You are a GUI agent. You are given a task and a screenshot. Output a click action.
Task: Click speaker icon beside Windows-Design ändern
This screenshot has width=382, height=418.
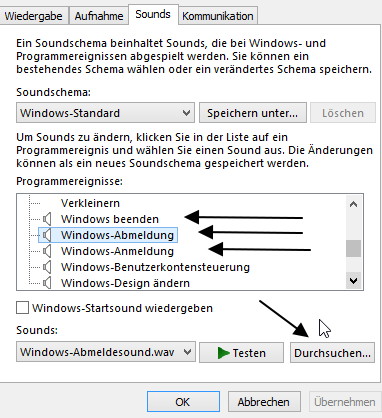click(47, 283)
